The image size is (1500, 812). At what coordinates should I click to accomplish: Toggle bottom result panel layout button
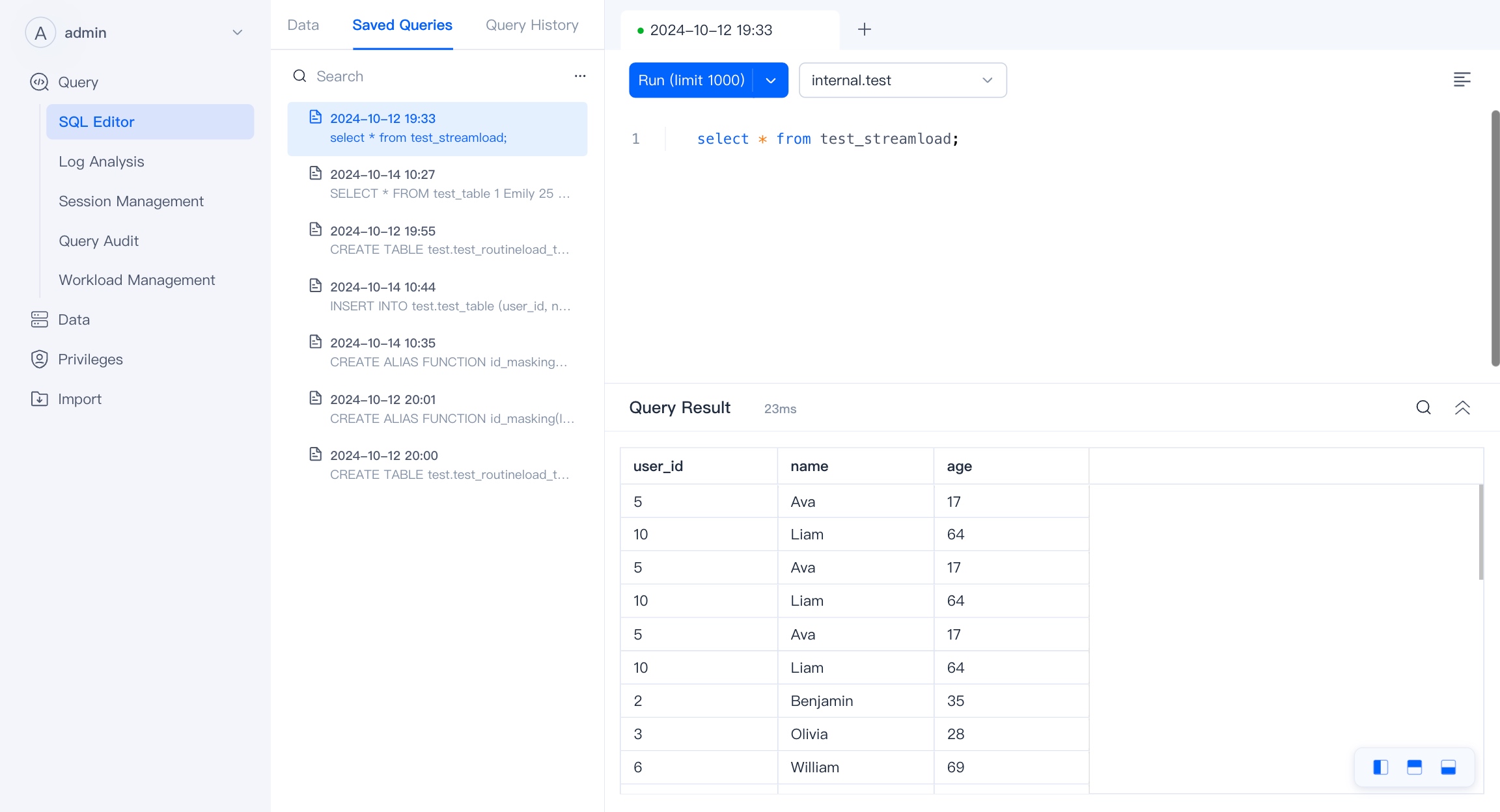(x=1448, y=767)
